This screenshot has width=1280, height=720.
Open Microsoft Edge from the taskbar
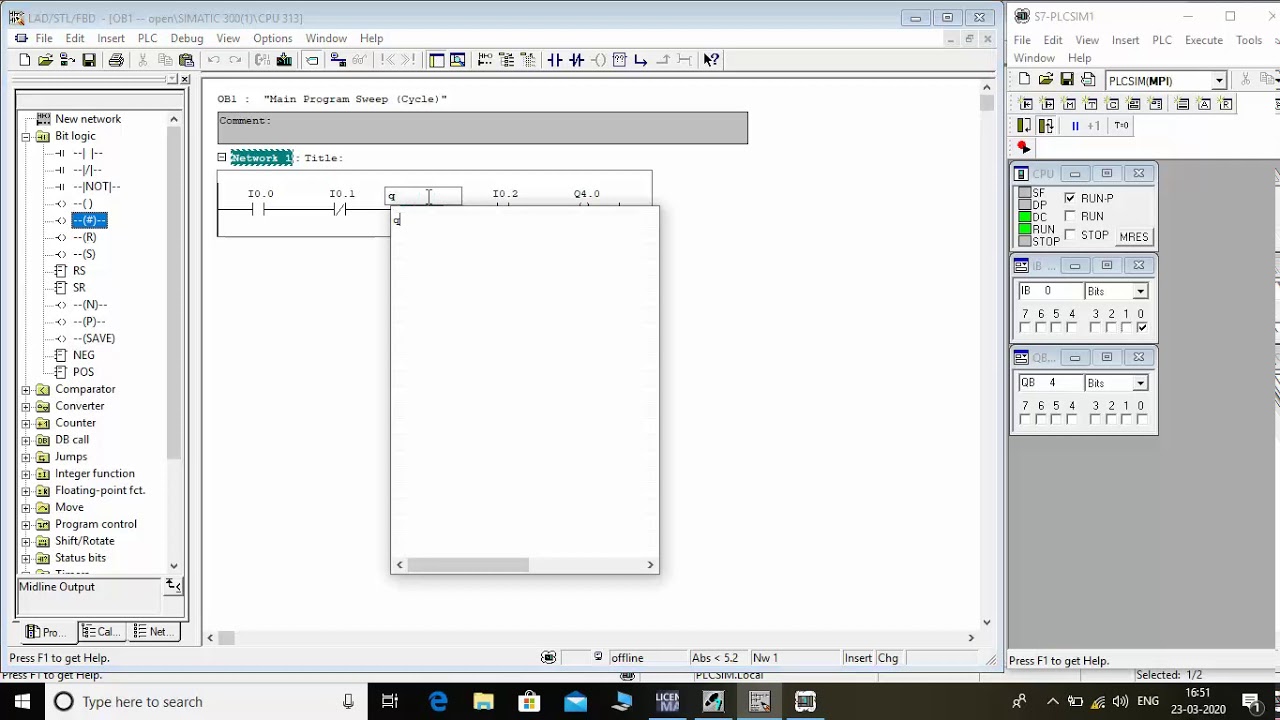tap(438, 702)
